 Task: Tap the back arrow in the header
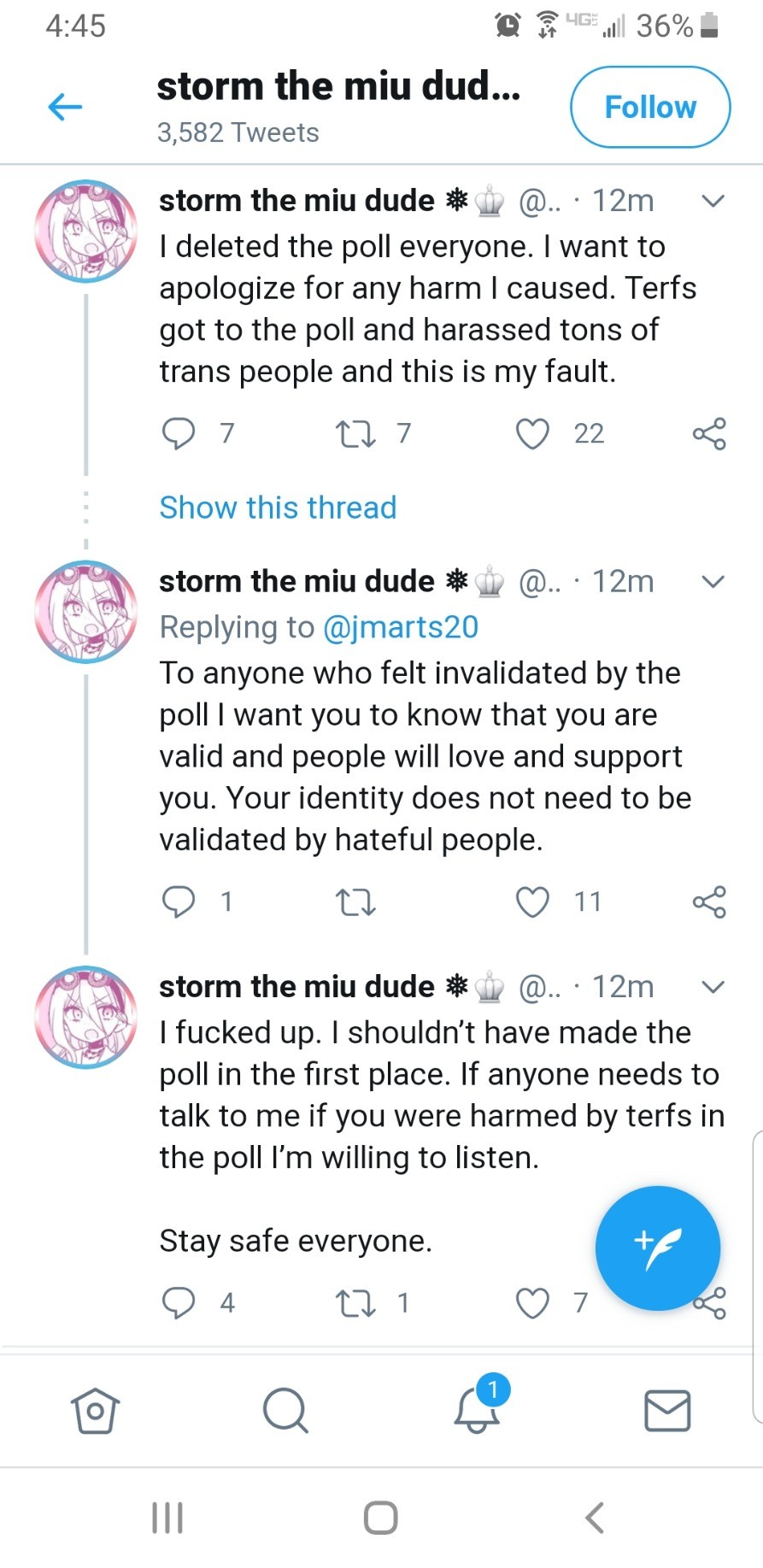pyautogui.click(x=65, y=107)
